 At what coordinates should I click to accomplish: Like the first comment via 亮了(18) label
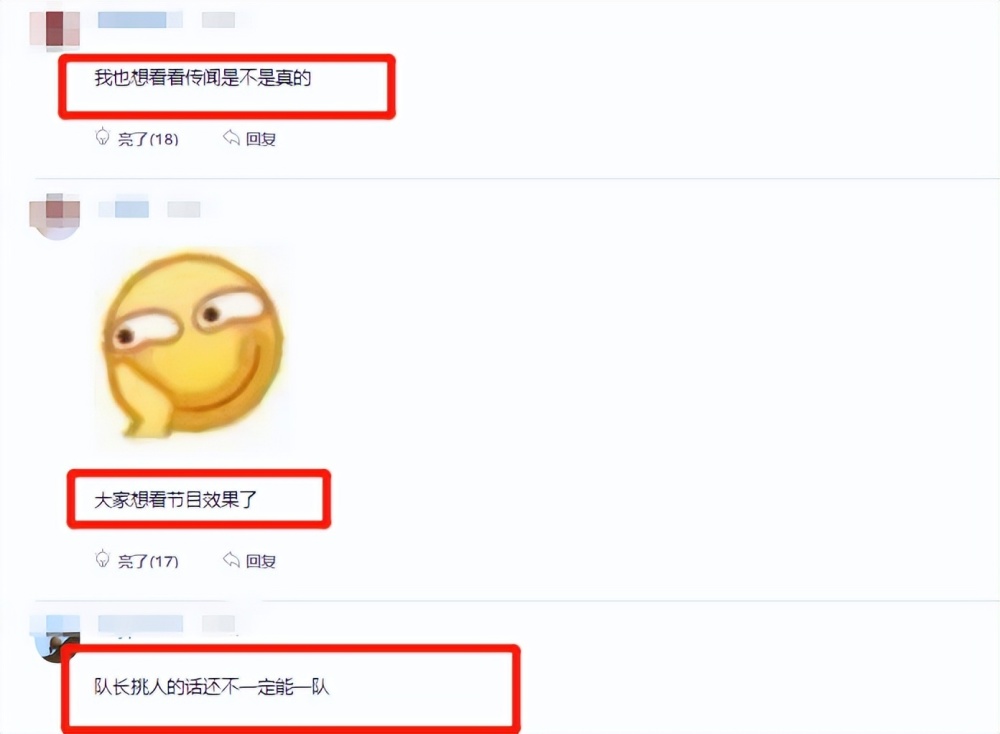(x=148, y=138)
